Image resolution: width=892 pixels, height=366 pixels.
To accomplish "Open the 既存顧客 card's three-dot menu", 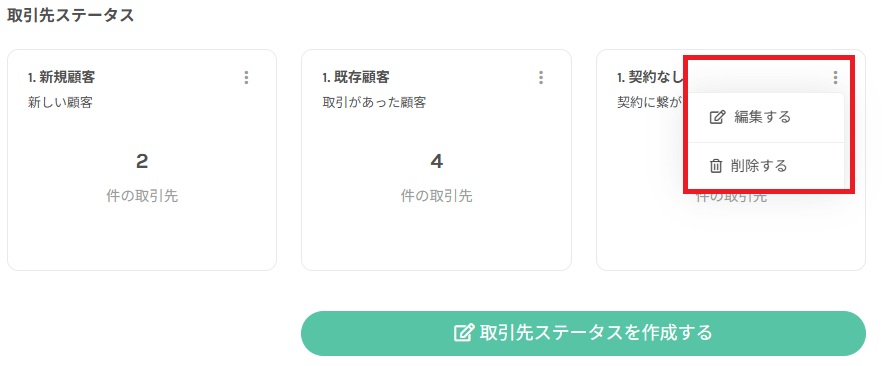I will [541, 77].
